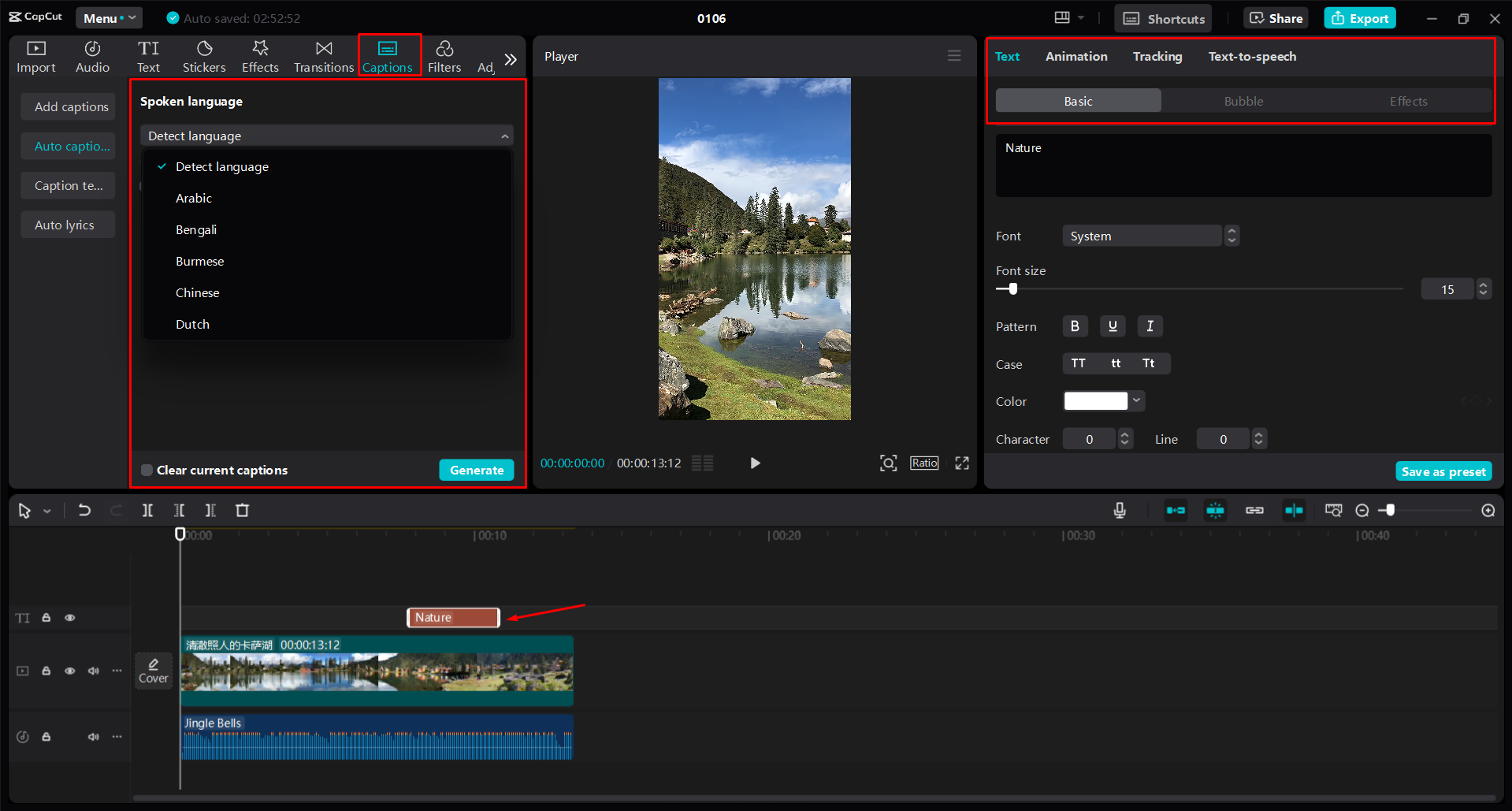
Task: Click the record voiceover microphone icon
Action: (x=1119, y=510)
